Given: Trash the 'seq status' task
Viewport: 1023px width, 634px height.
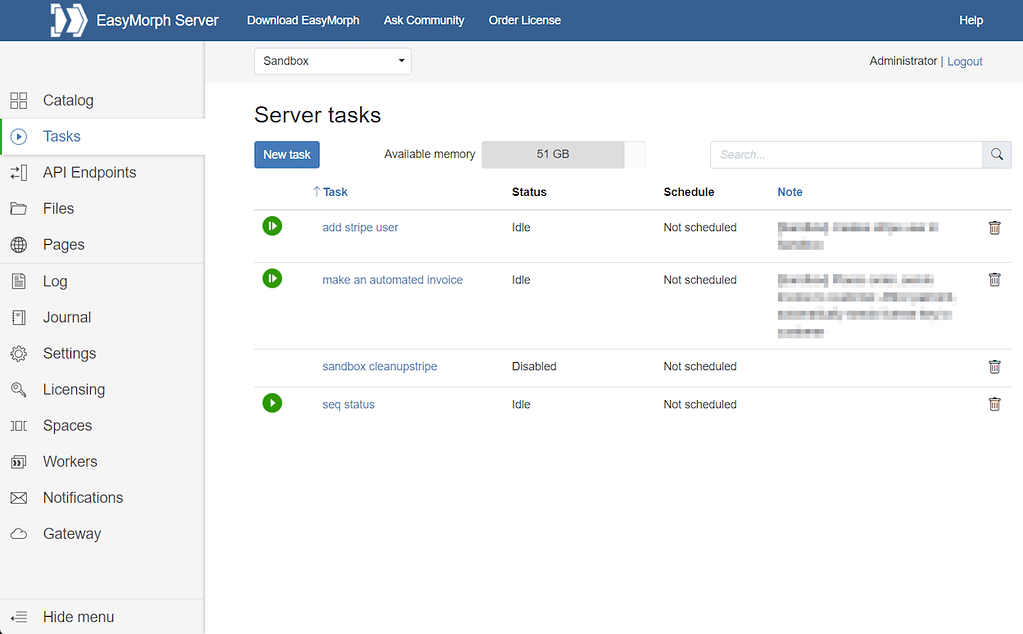Looking at the screenshot, I should [x=994, y=404].
